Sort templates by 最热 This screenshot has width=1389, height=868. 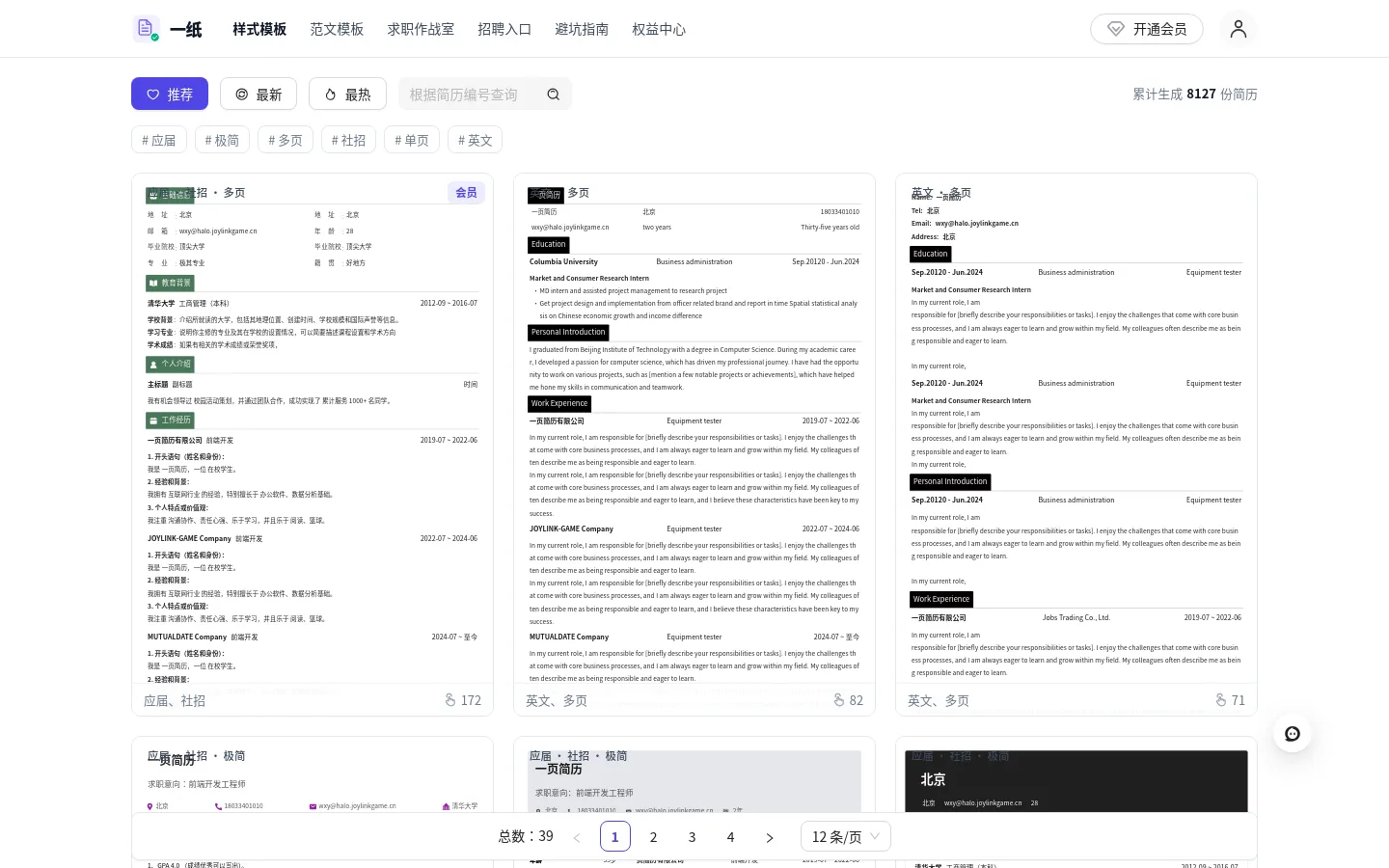tap(347, 95)
